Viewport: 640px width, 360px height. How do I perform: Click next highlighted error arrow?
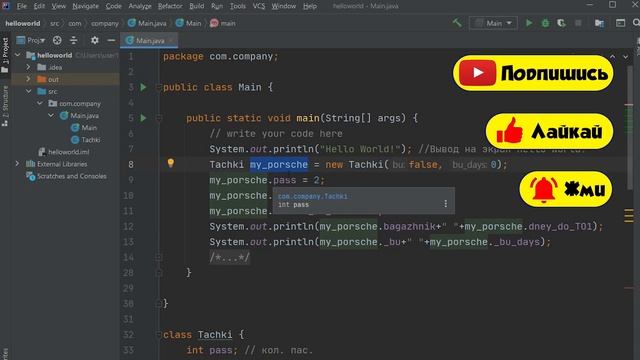pos(625,57)
